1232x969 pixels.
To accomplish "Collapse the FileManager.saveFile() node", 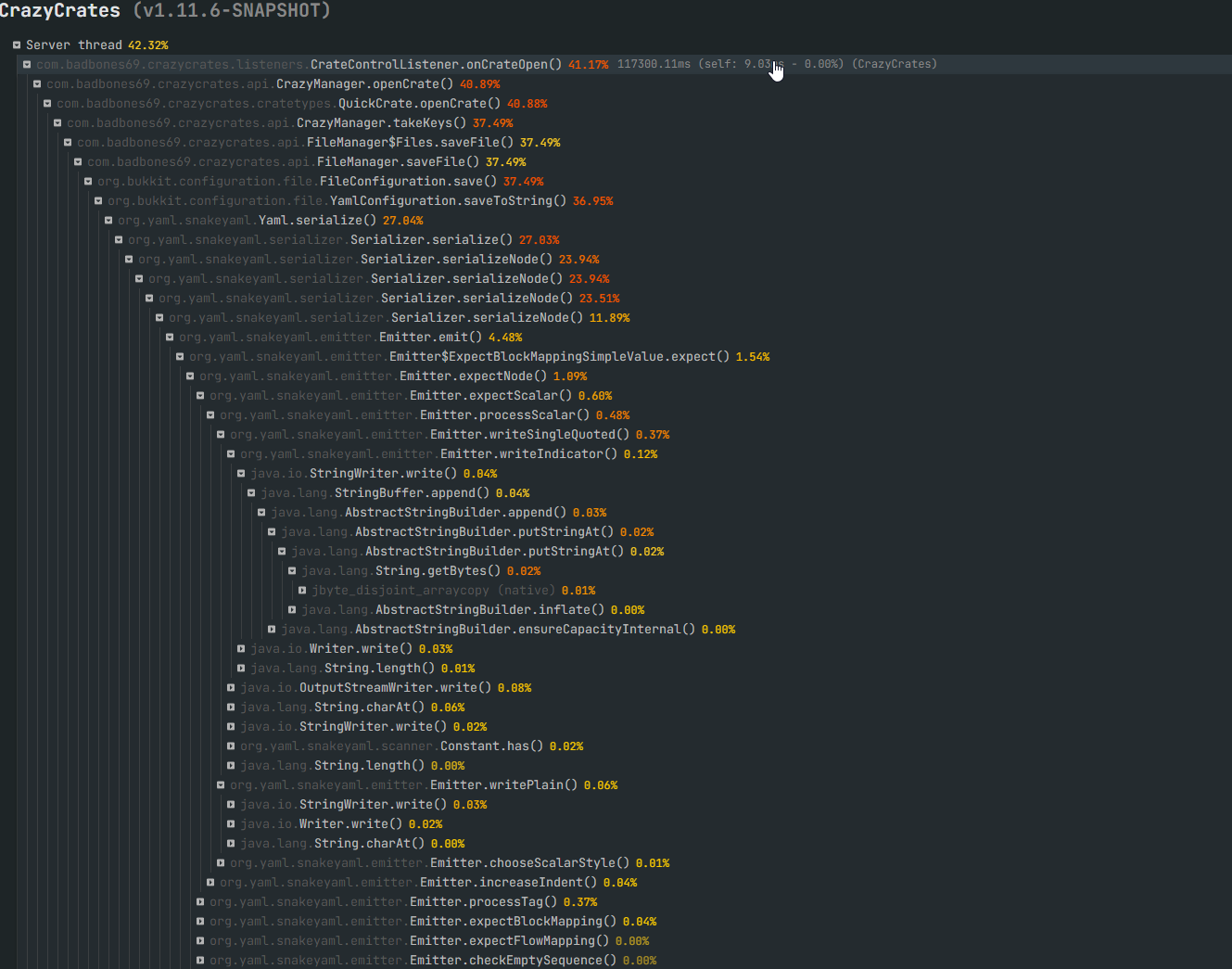I will 78,161.
